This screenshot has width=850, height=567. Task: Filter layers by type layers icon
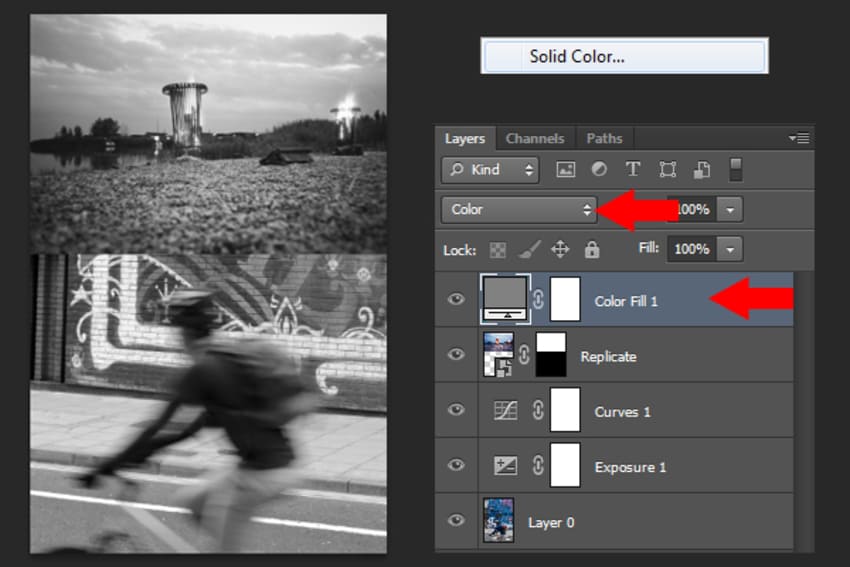[633, 169]
